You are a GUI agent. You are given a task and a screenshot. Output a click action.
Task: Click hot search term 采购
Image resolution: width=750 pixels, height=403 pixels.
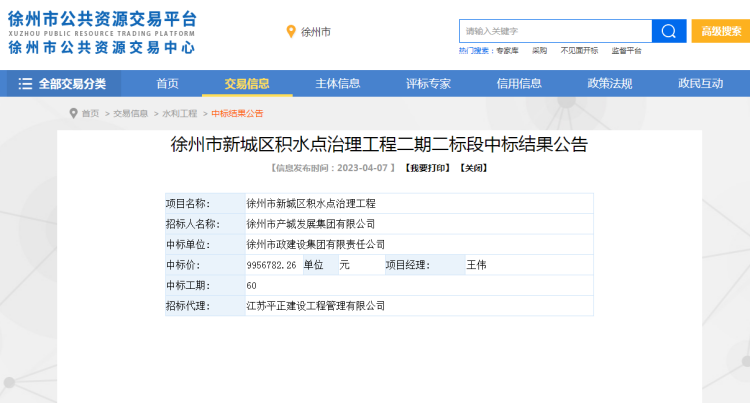click(540, 51)
